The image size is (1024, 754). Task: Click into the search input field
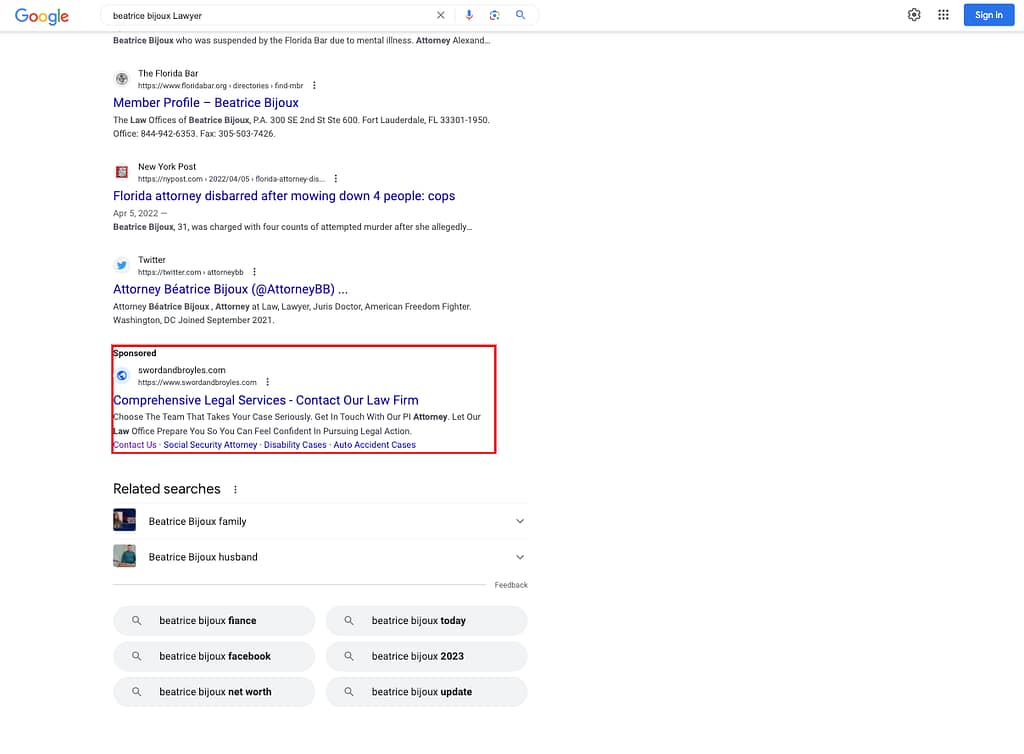(268, 15)
